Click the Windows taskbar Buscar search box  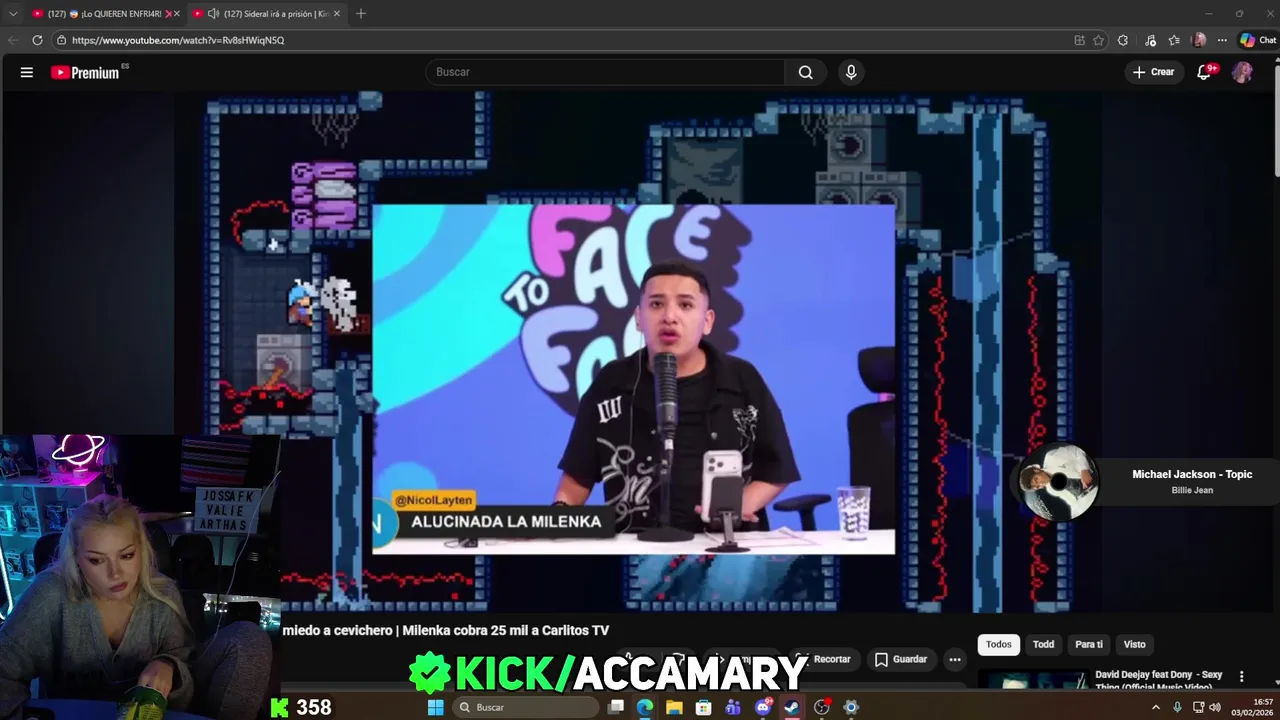(x=525, y=707)
